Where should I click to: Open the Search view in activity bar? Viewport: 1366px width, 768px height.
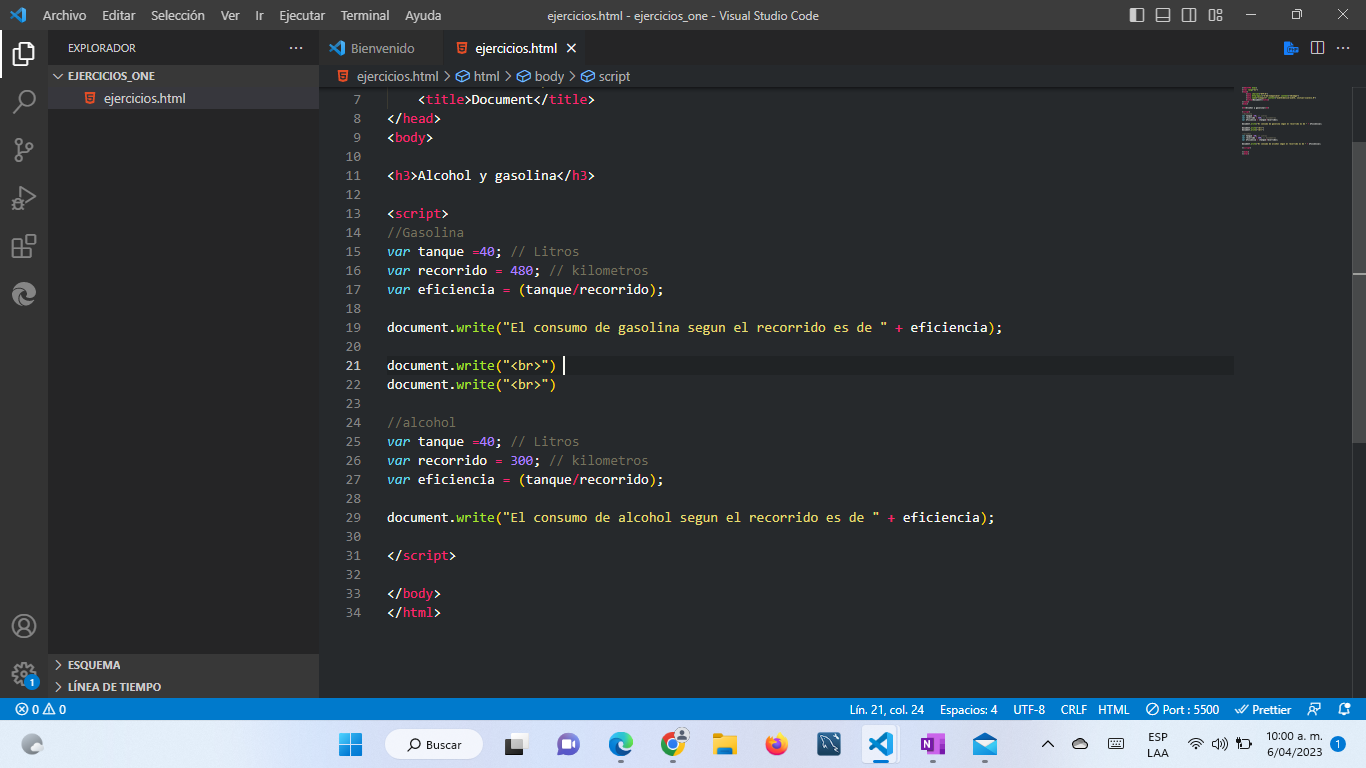click(x=24, y=101)
